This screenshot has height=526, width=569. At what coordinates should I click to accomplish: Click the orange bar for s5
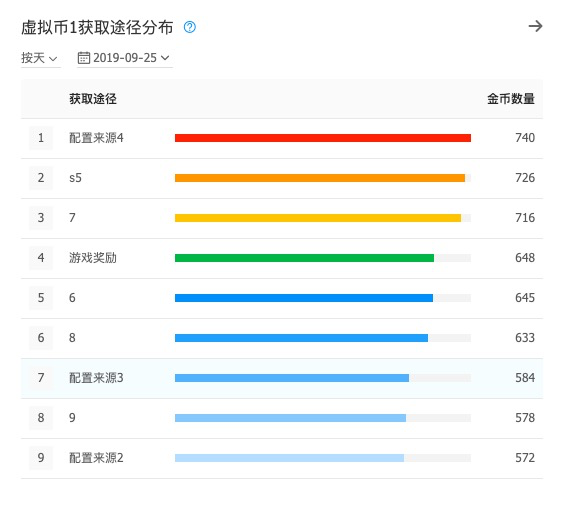tap(320, 178)
